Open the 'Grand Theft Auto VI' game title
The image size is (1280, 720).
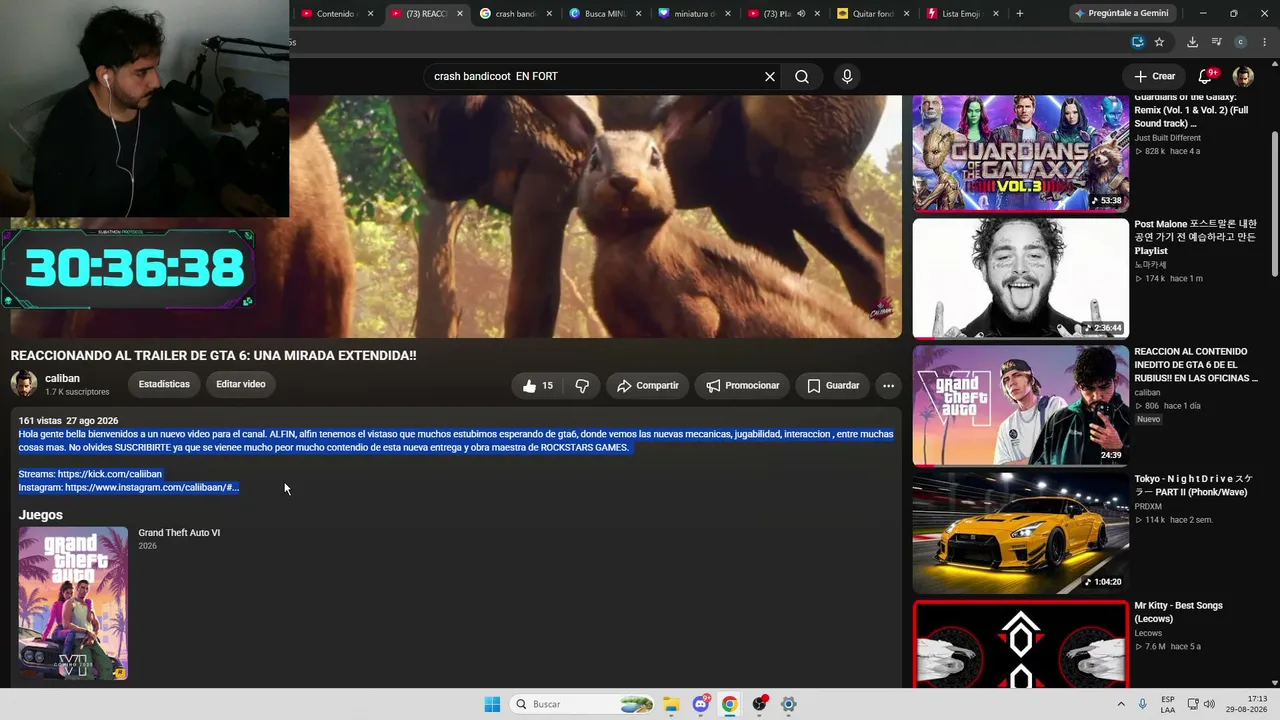pyautogui.click(x=179, y=533)
